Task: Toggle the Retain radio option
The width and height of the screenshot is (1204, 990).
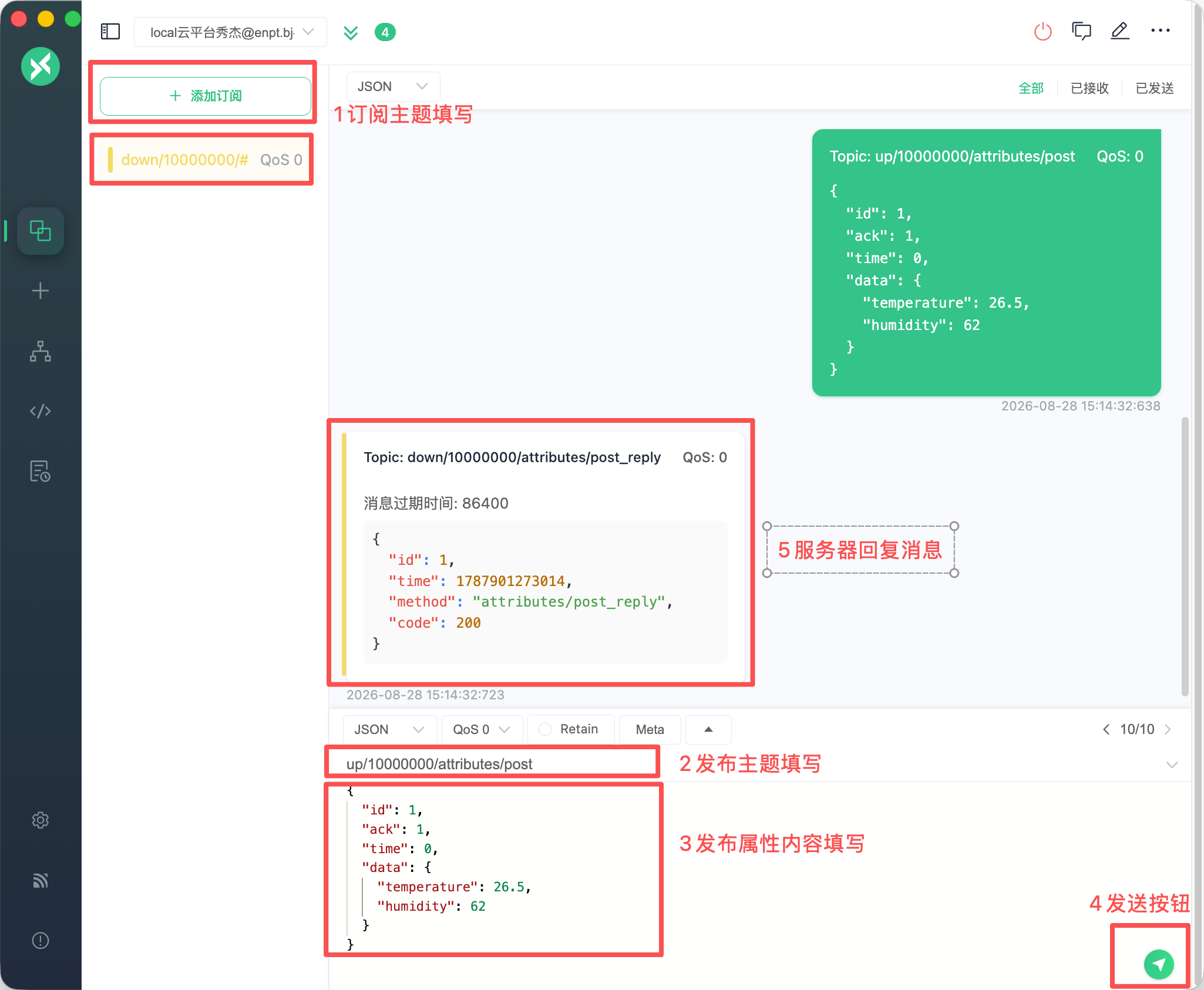Action: 546,729
